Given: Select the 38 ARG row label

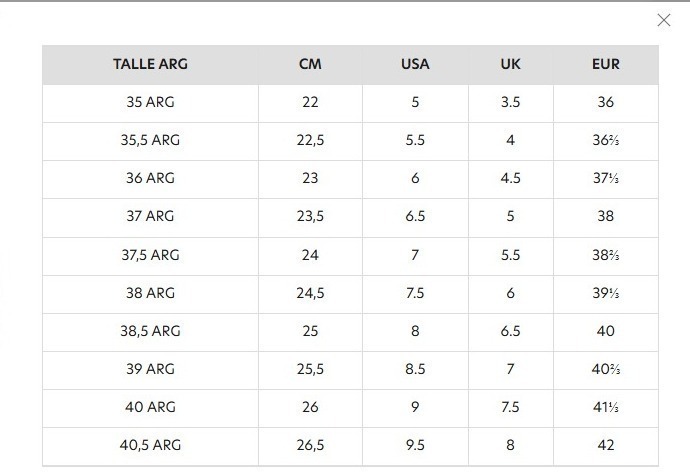Looking at the screenshot, I should (150, 293).
